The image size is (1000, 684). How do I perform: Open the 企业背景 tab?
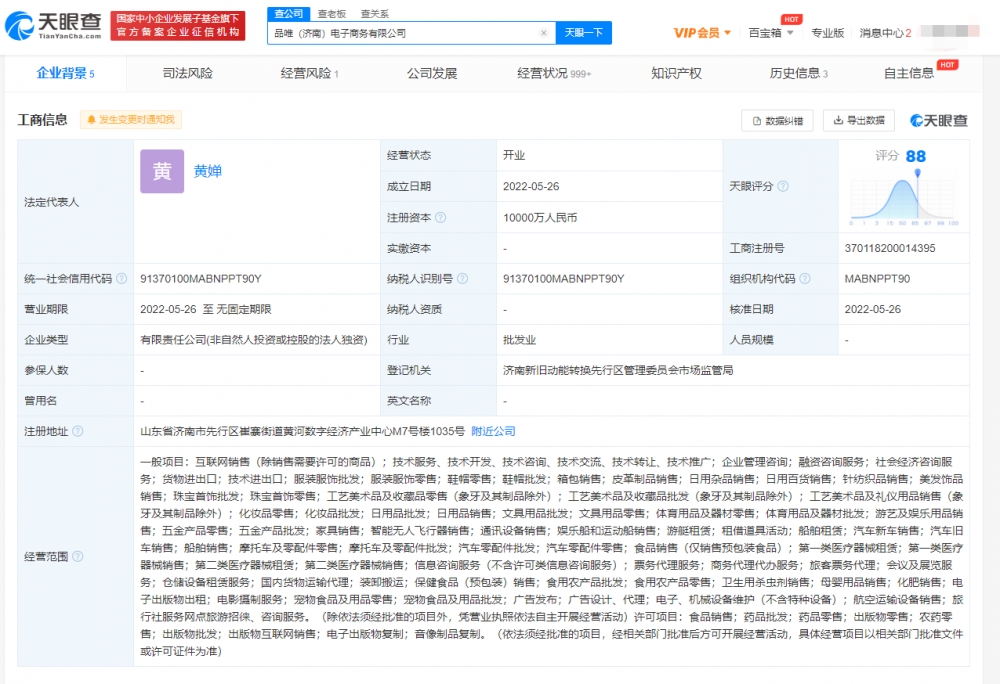click(66, 73)
